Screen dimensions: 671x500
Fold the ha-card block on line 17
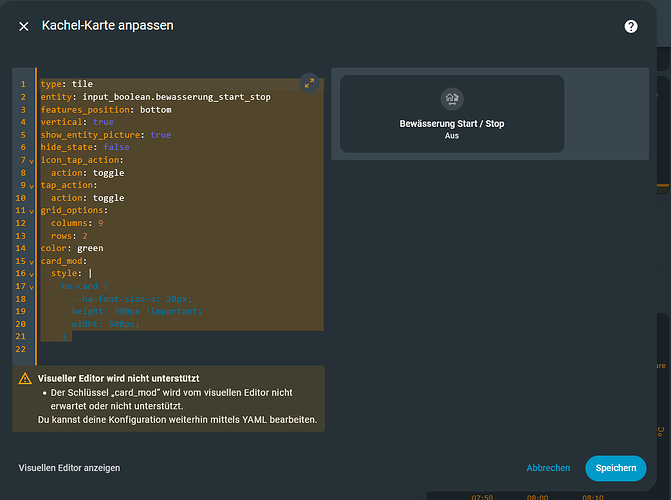[x=32, y=286]
